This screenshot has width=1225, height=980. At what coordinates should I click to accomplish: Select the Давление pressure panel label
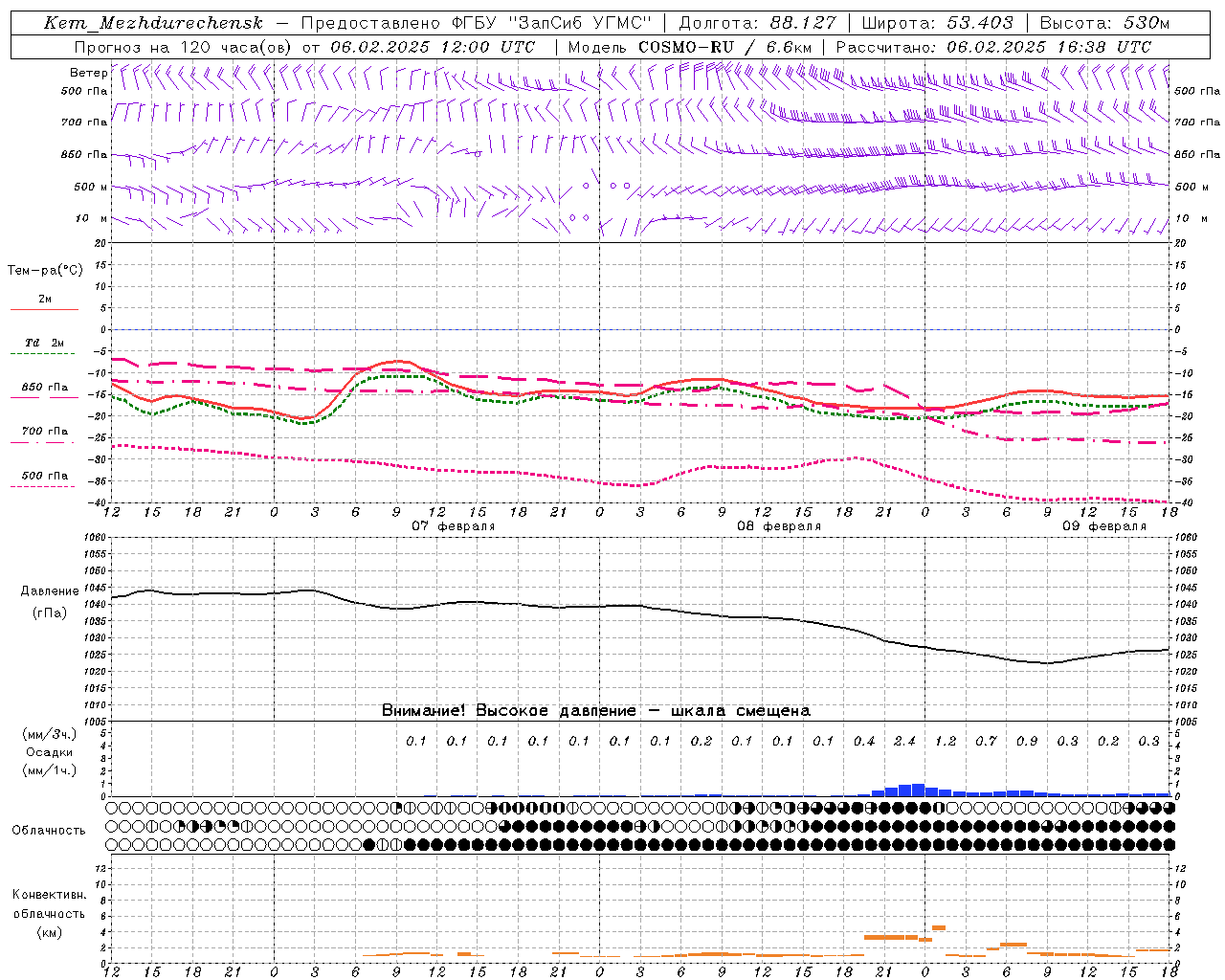pyautogui.click(x=50, y=591)
